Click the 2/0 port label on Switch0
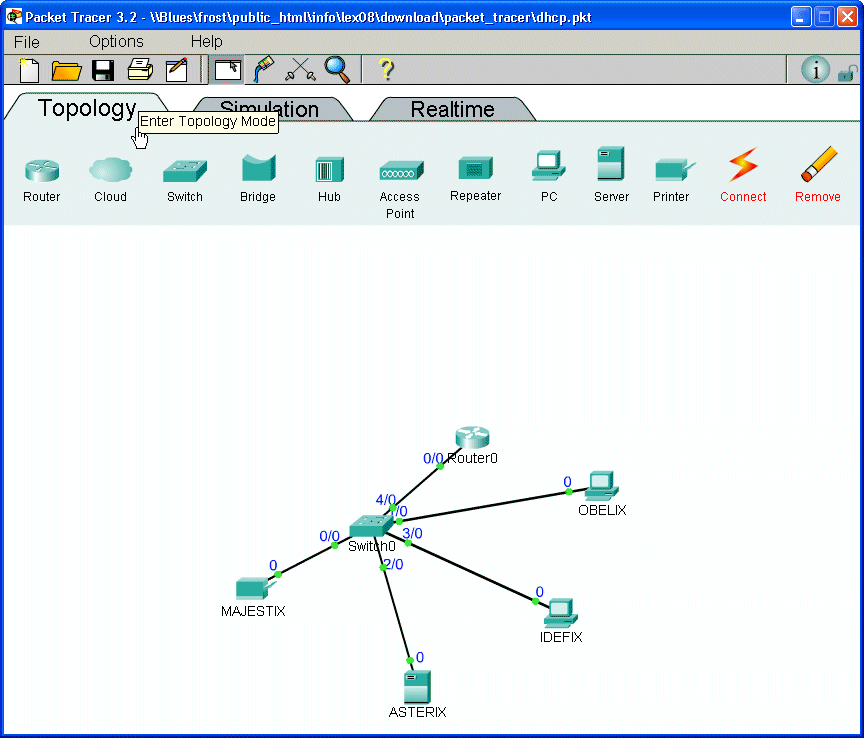The height and width of the screenshot is (738, 864). [x=393, y=564]
